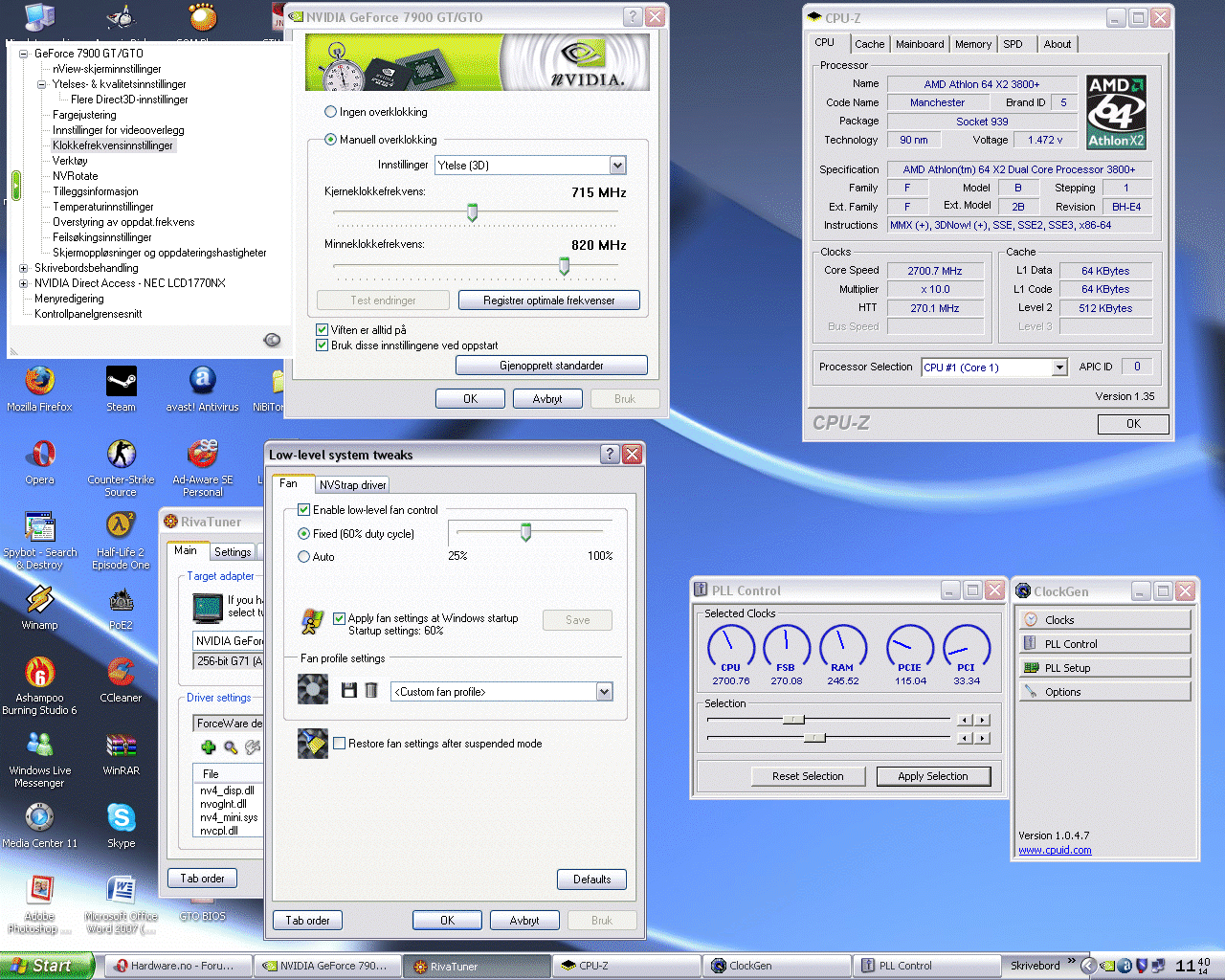Toggle the Viften er alltid på checkbox
1225x980 pixels.
[322, 329]
